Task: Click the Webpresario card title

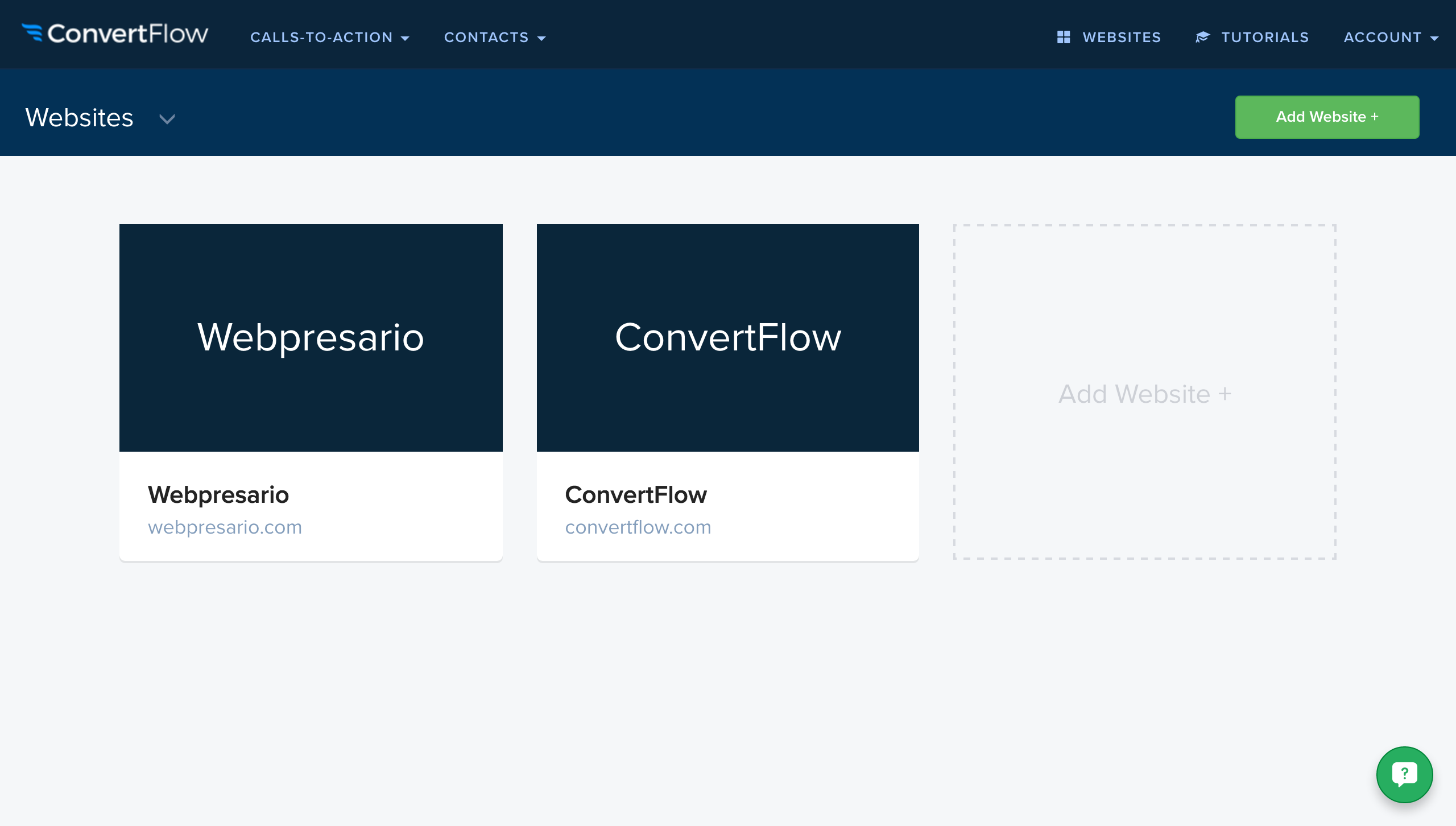Action: (x=218, y=495)
